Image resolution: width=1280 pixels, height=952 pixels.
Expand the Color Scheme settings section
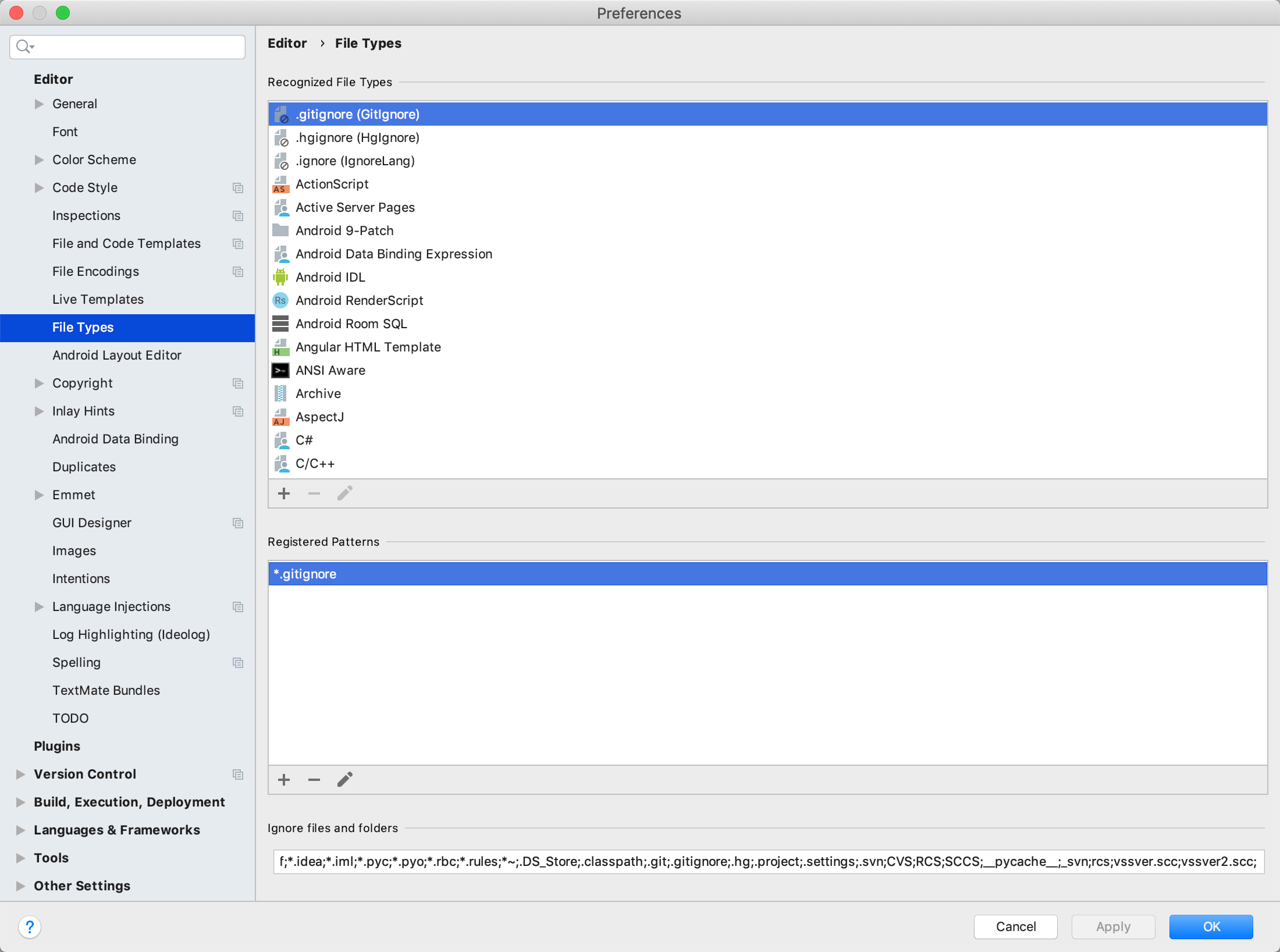37,159
